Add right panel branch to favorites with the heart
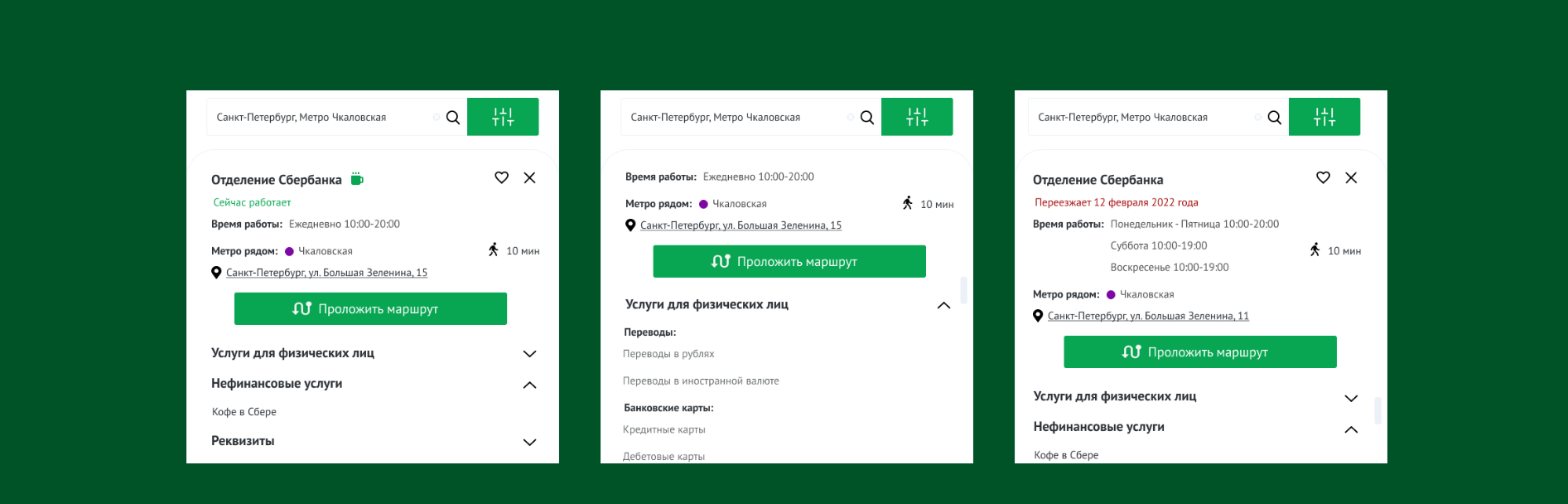This screenshot has width=1568, height=504. coord(1324,177)
